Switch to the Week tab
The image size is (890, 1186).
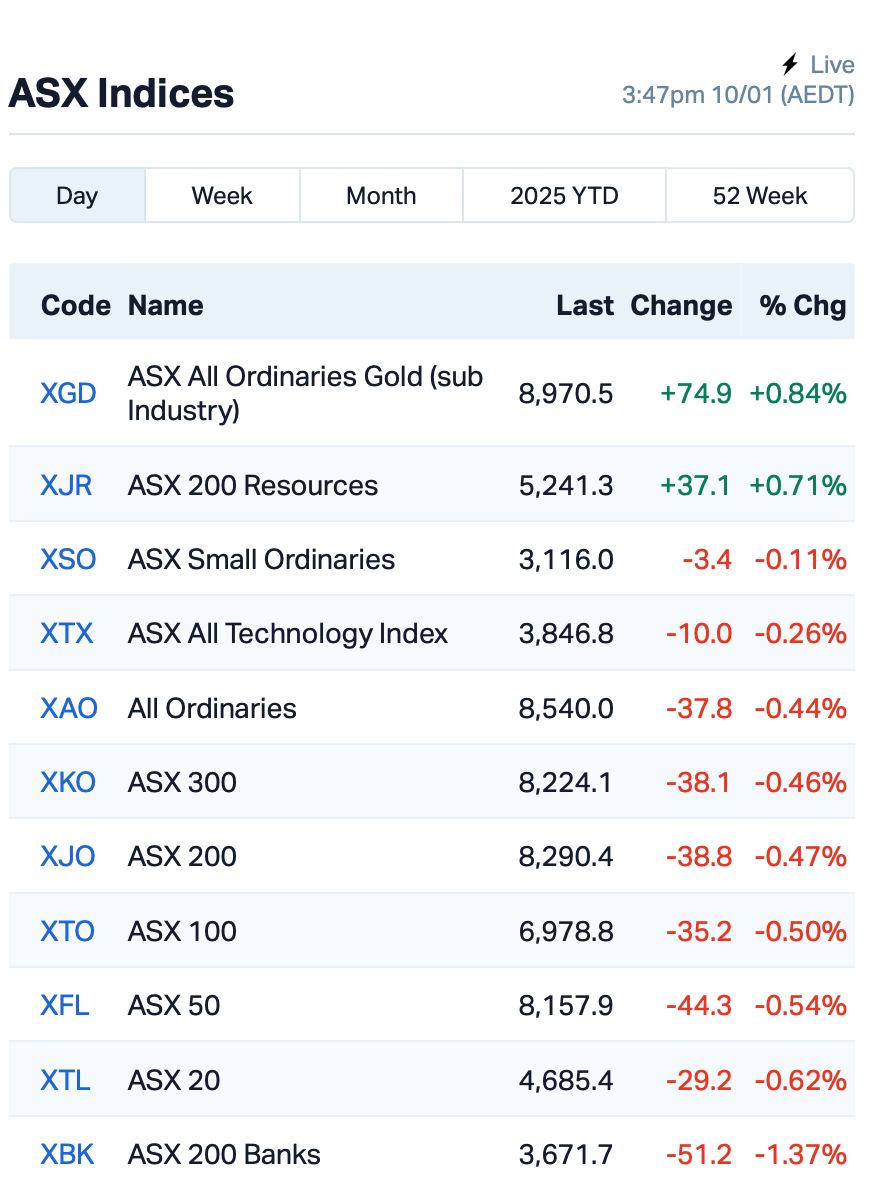(222, 195)
